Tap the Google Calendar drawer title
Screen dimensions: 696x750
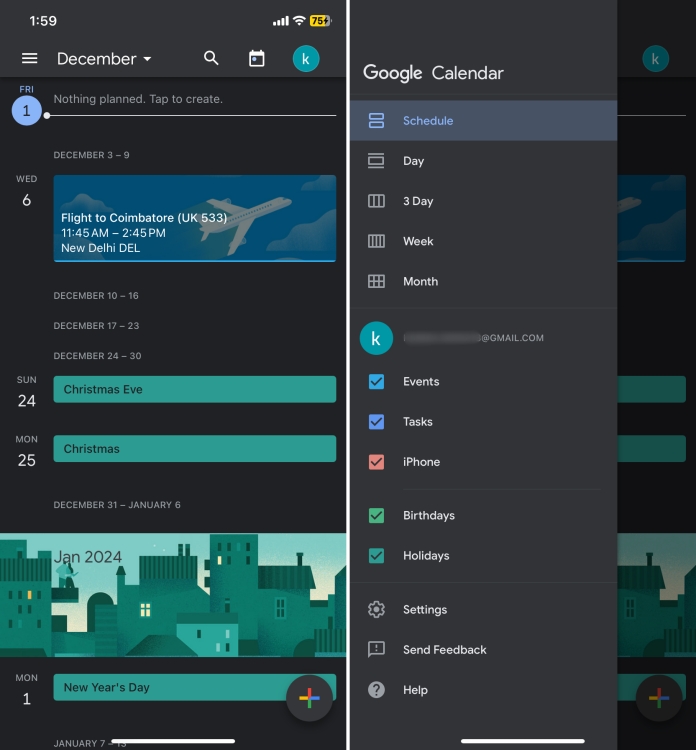coord(433,73)
